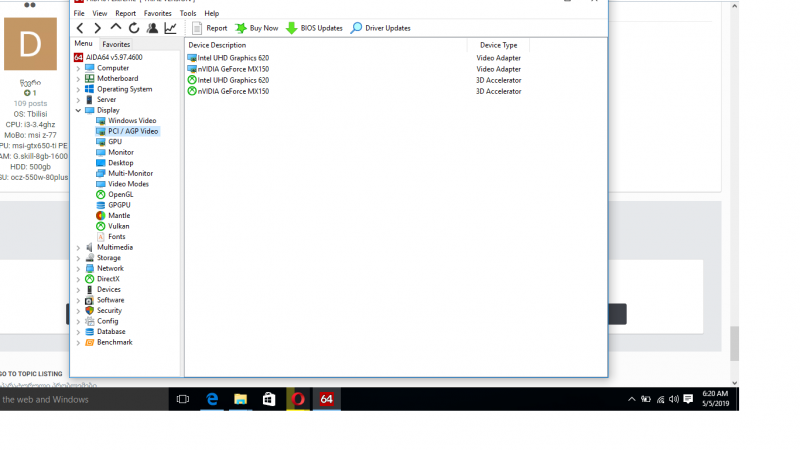The height and width of the screenshot is (450, 800).
Task: Click the Device Type column header
Action: pos(498,45)
